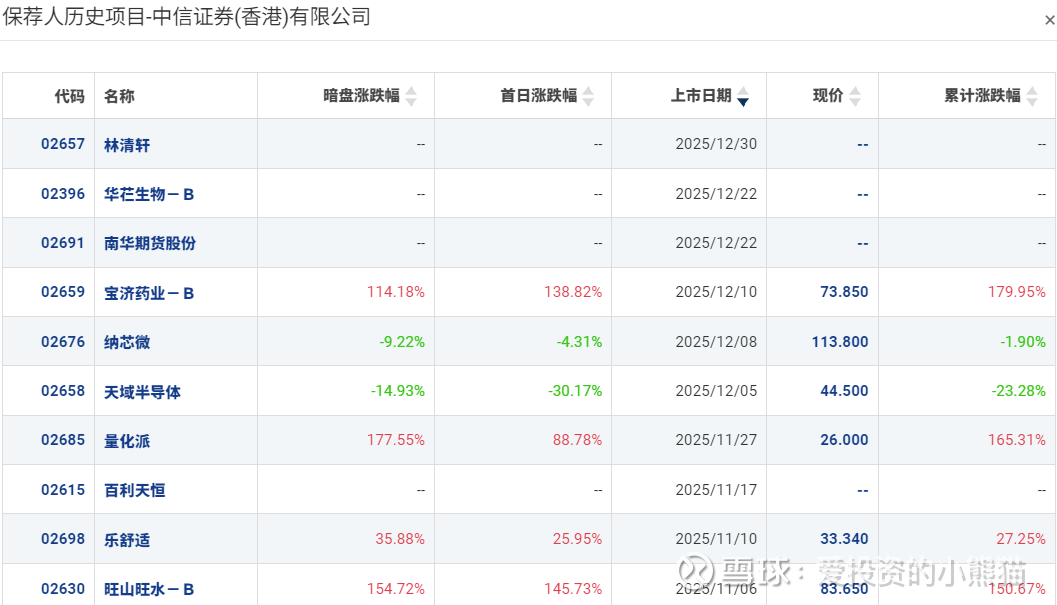The width and height of the screenshot is (1057, 605).
Task: Click dialog title 保荐人历史项目-中信证券(香港)有限公司
Action: (x=187, y=16)
